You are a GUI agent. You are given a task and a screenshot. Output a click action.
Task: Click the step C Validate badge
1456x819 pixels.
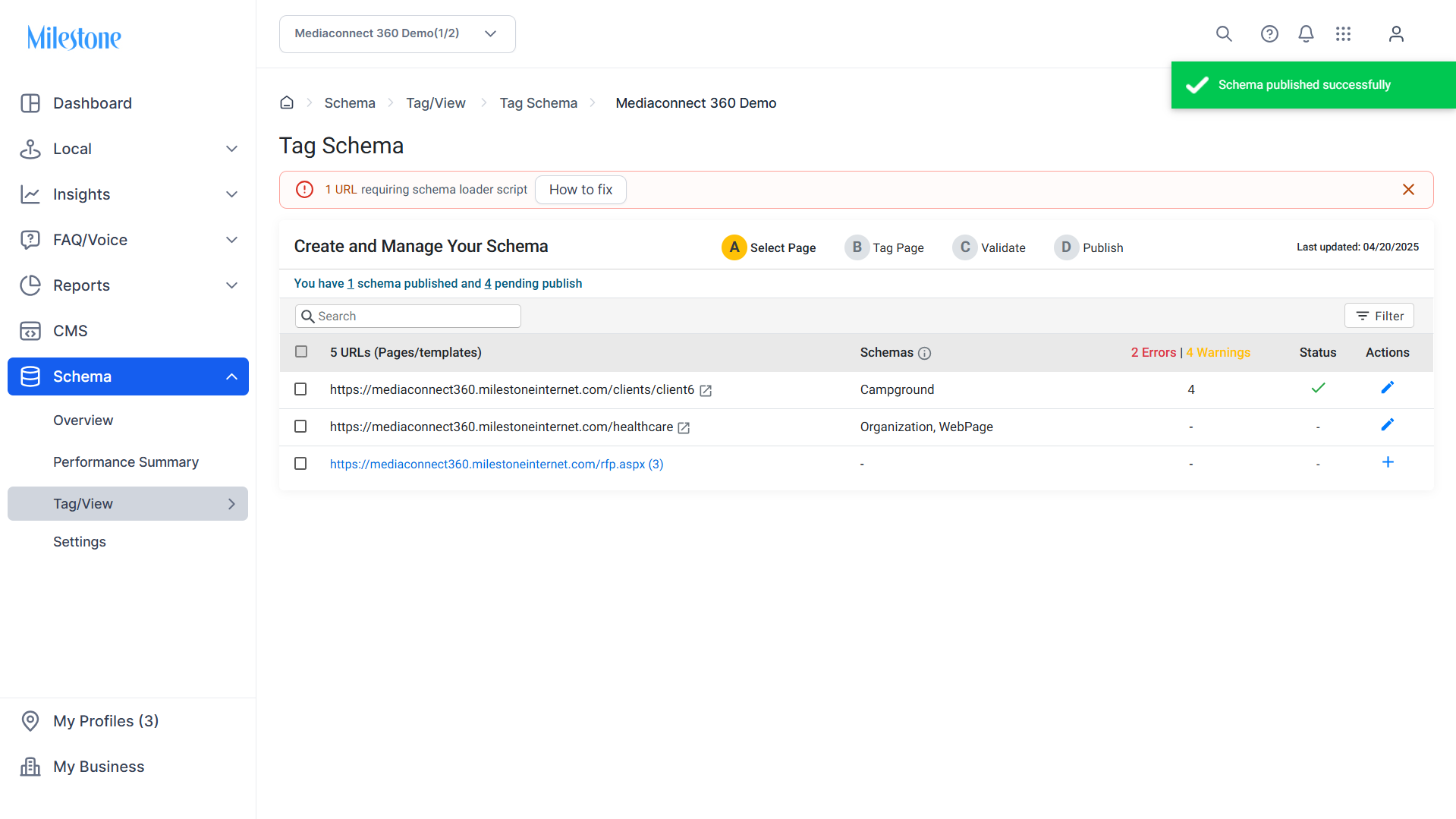coord(965,247)
